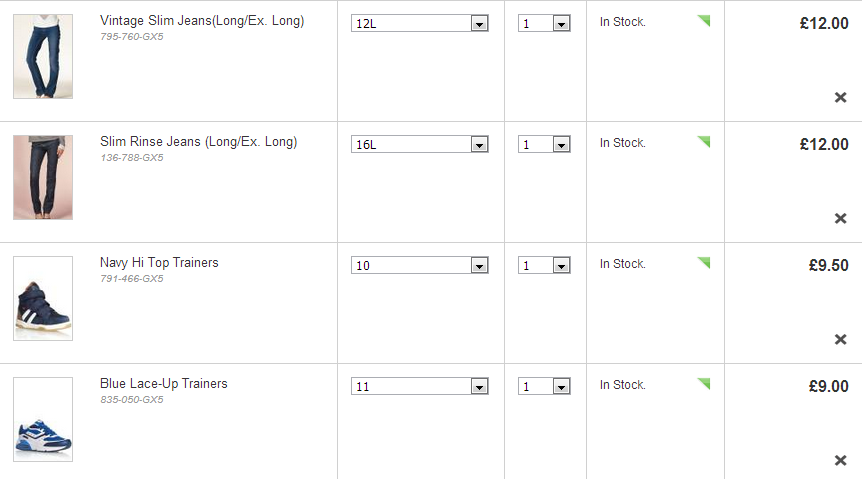Click green stock corner flag for Vintage Slim Jeans

(x=704, y=20)
